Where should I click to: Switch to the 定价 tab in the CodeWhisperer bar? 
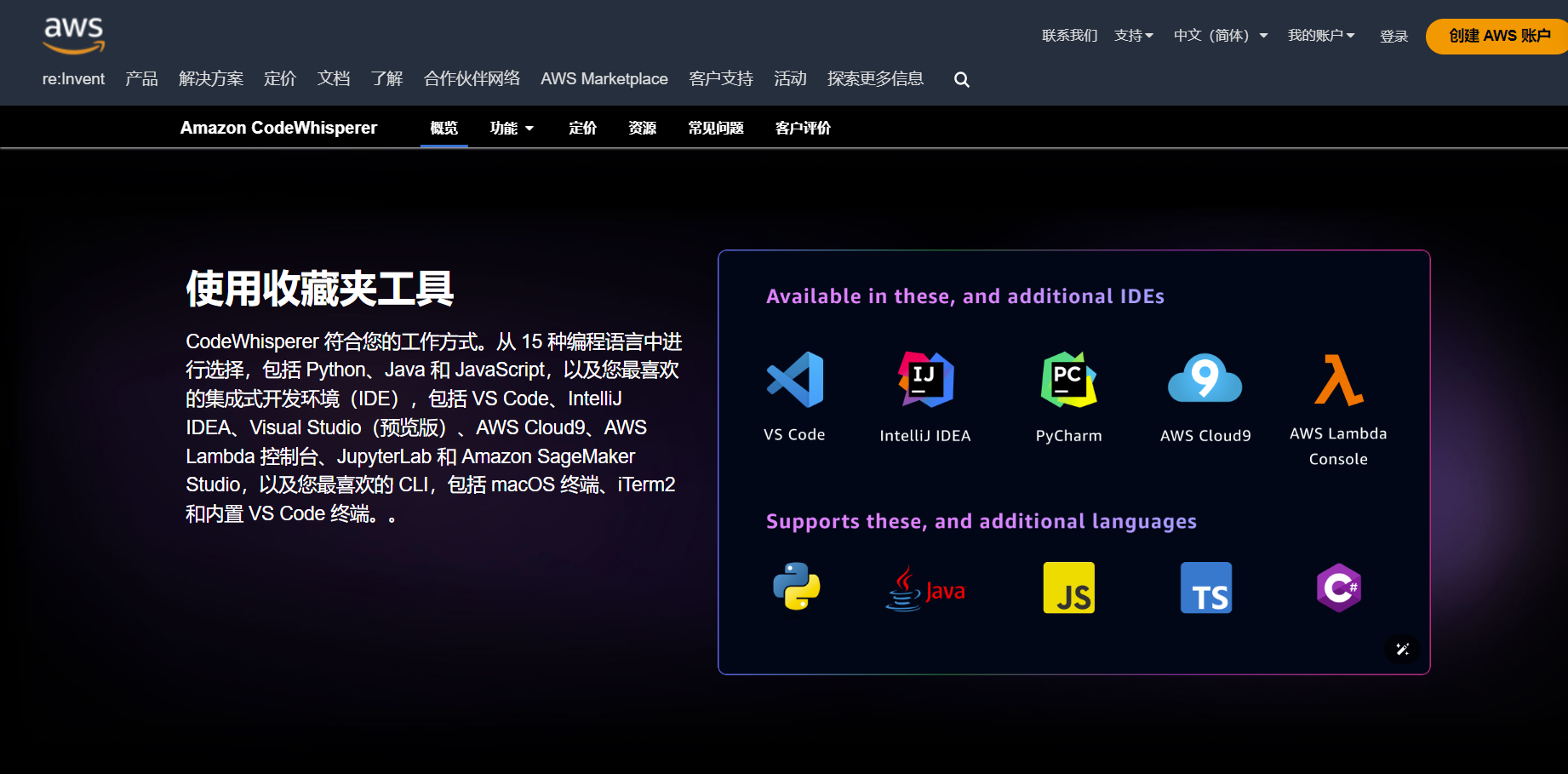pos(583,128)
